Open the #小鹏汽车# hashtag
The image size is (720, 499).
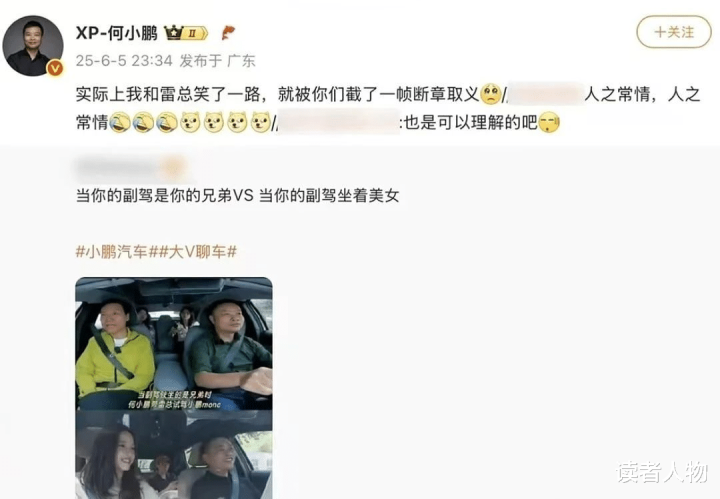click(117, 252)
